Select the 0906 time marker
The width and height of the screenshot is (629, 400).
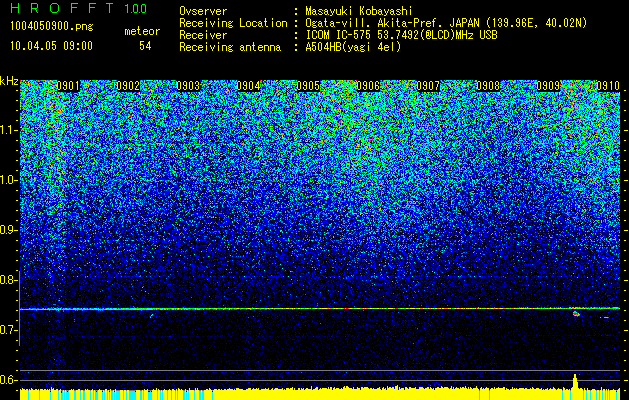[368, 86]
